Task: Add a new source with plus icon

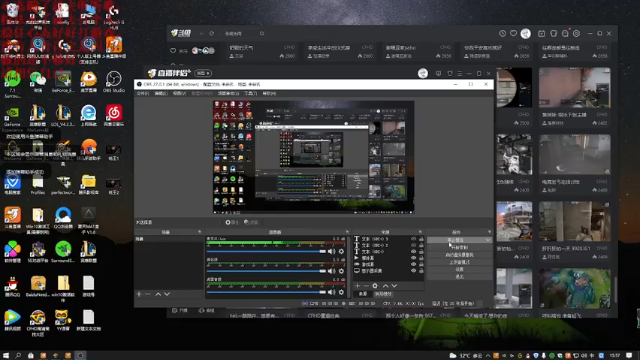Action: pyautogui.click(x=358, y=286)
